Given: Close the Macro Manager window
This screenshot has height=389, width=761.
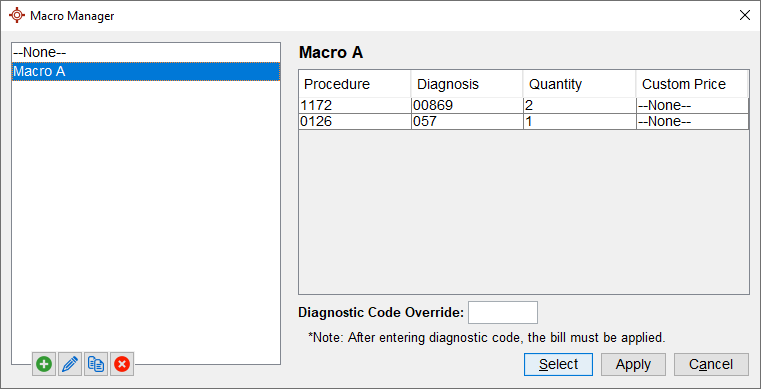Looking at the screenshot, I should [744, 16].
